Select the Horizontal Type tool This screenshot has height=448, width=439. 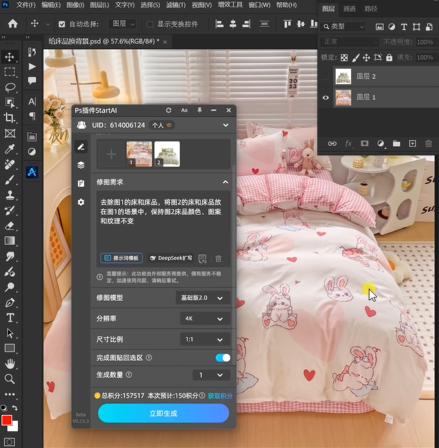10,318
